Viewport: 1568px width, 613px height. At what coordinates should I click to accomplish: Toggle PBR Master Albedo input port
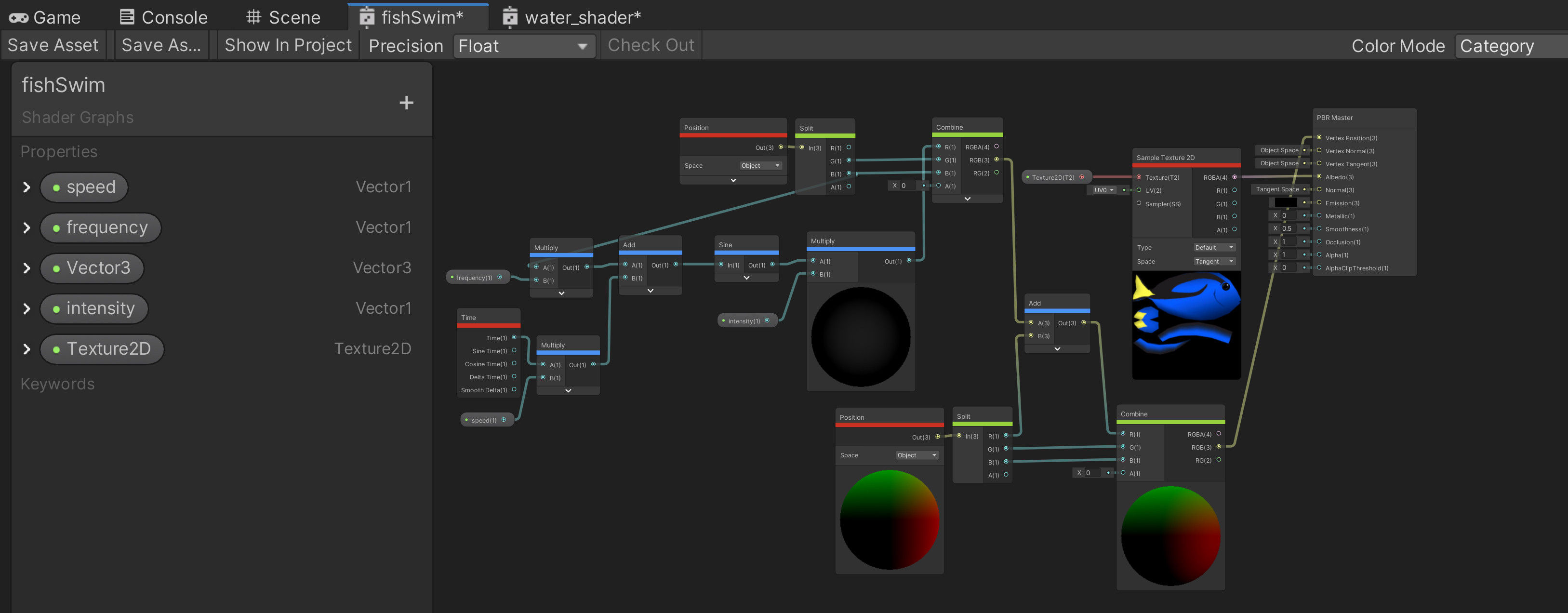pos(1319,176)
